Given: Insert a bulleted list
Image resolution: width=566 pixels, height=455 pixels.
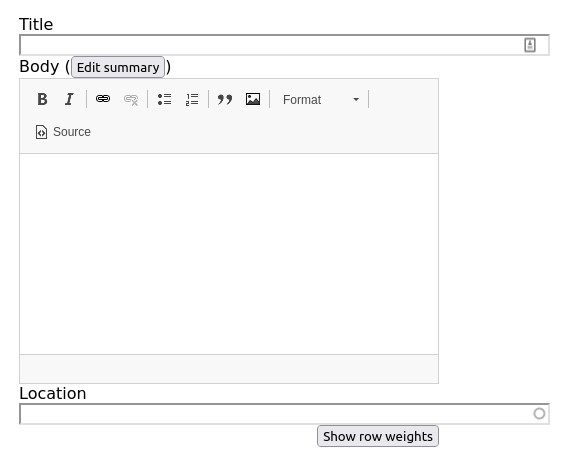Looking at the screenshot, I should point(164,99).
